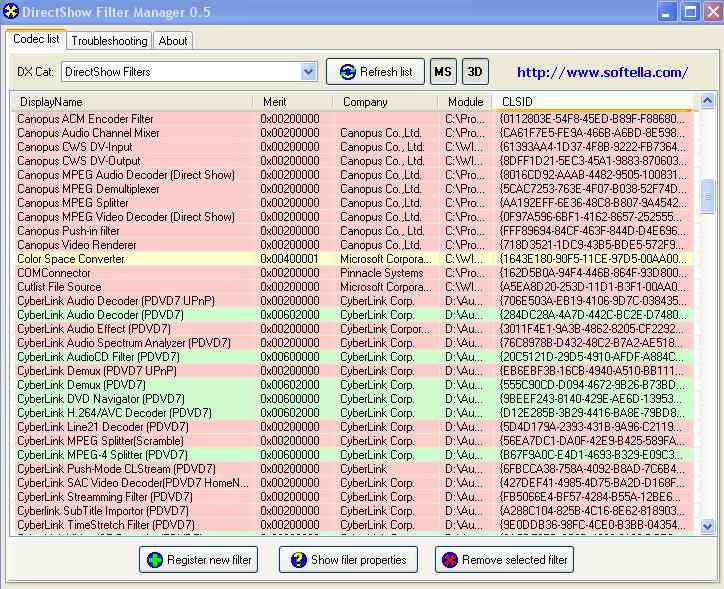Select CyberLink Push-Mode CLStream row
The width and height of the screenshot is (724, 589).
pos(352,469)
